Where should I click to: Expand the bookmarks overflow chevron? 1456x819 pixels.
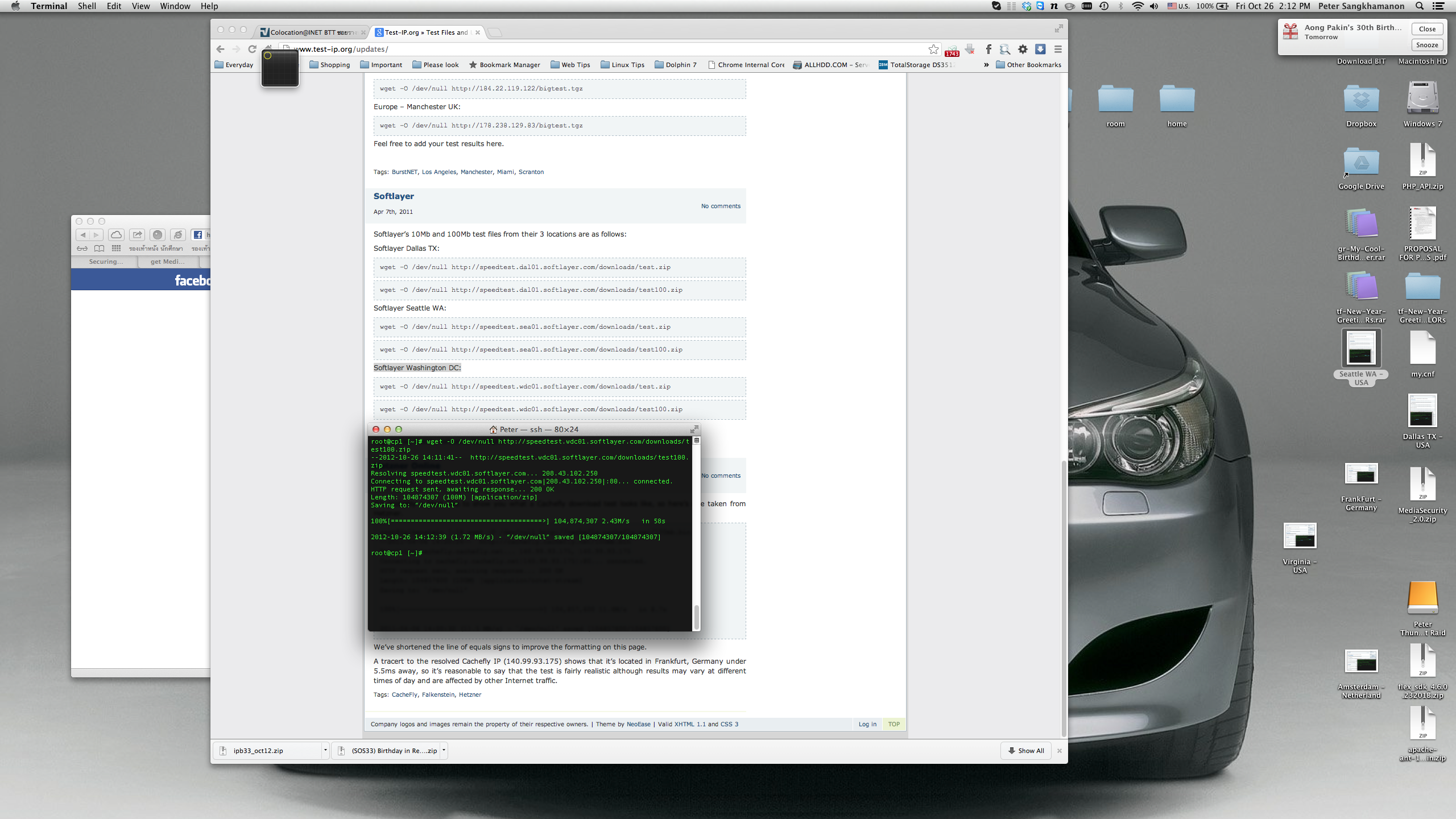tap(986, 65)
